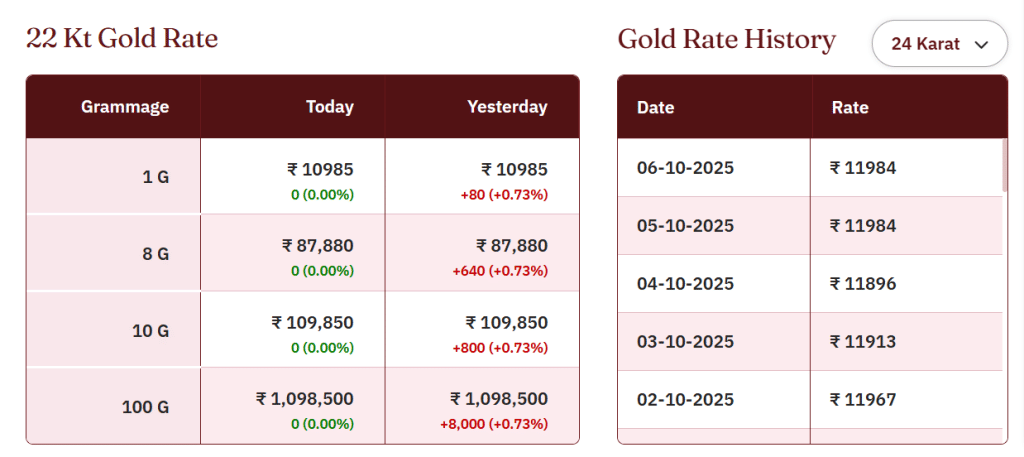1024x457 pixels.
Task: Click the ₹ 11896 rate value
Action: 863,284
